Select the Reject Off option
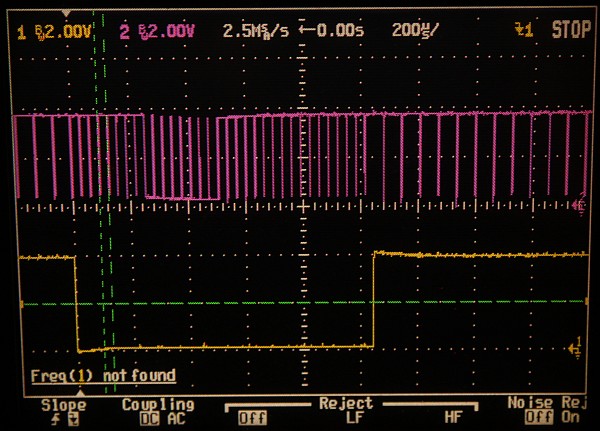Viewport: 600px width, 431px height. coord(252,419)
